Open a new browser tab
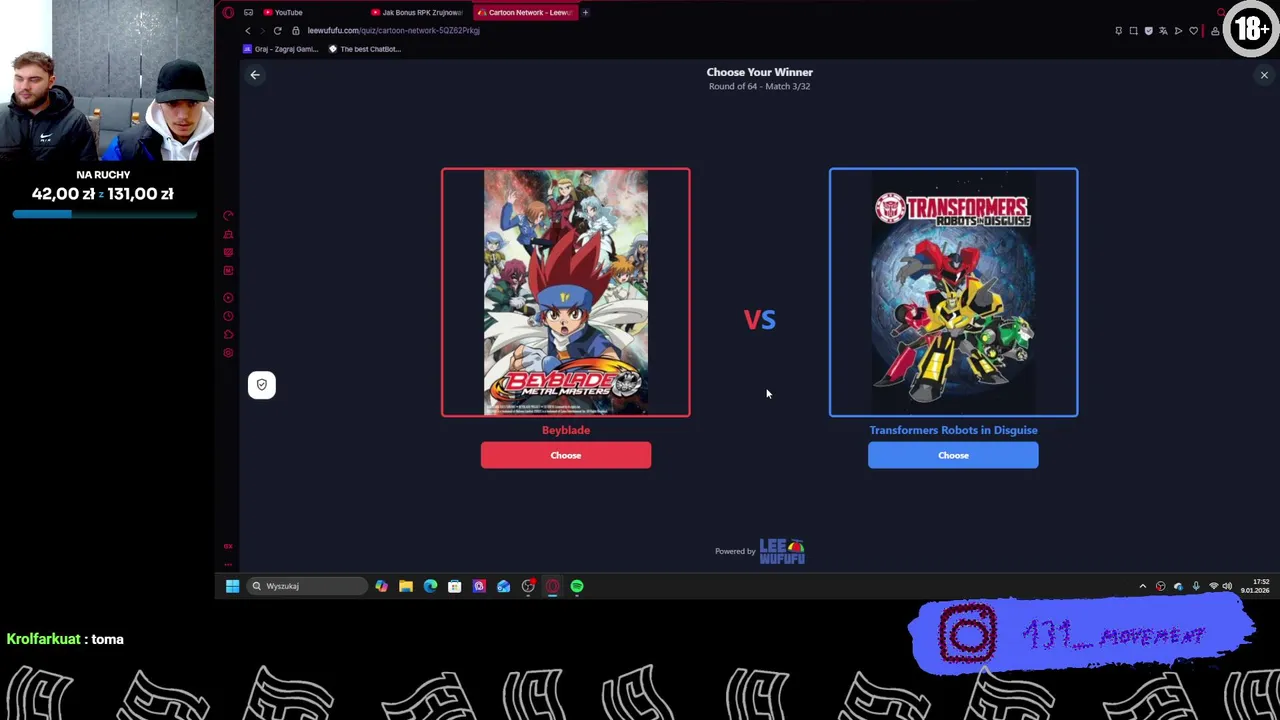The image size is (1280, 720). pos(585,12)
